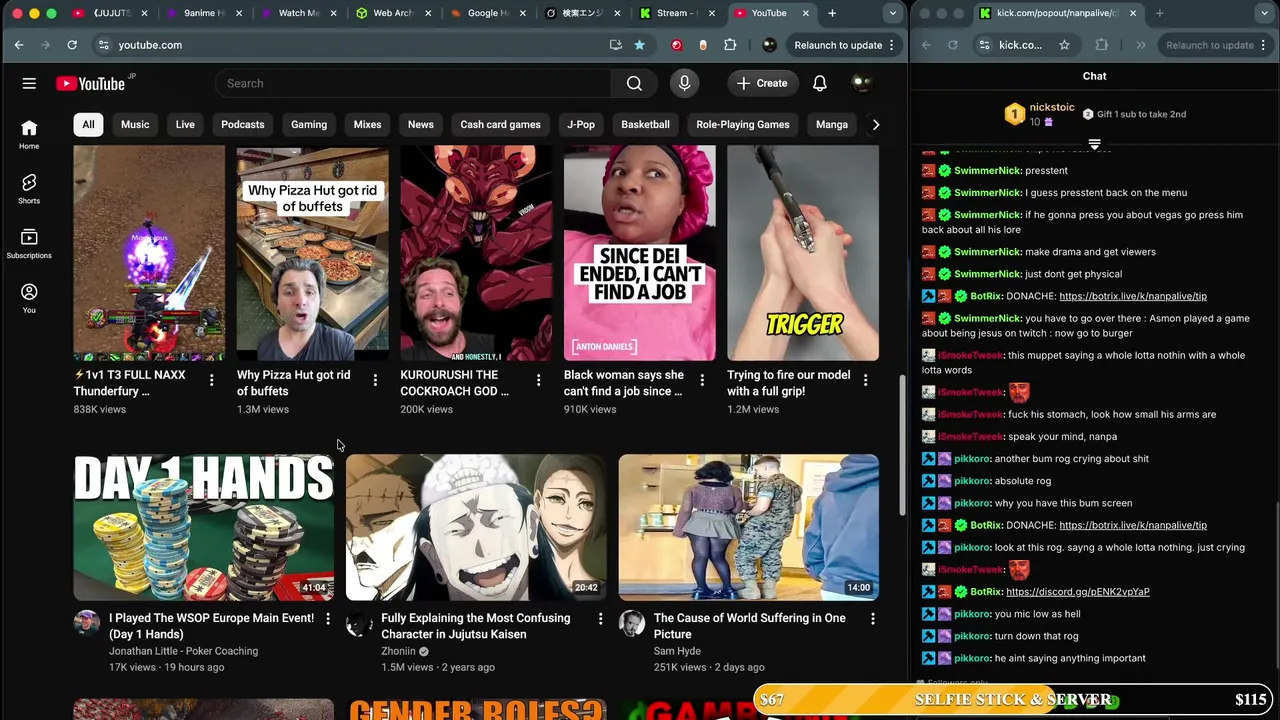Select the All filter chip
The width and height of the screenshot is (1280, 720).
pos(88,125)
